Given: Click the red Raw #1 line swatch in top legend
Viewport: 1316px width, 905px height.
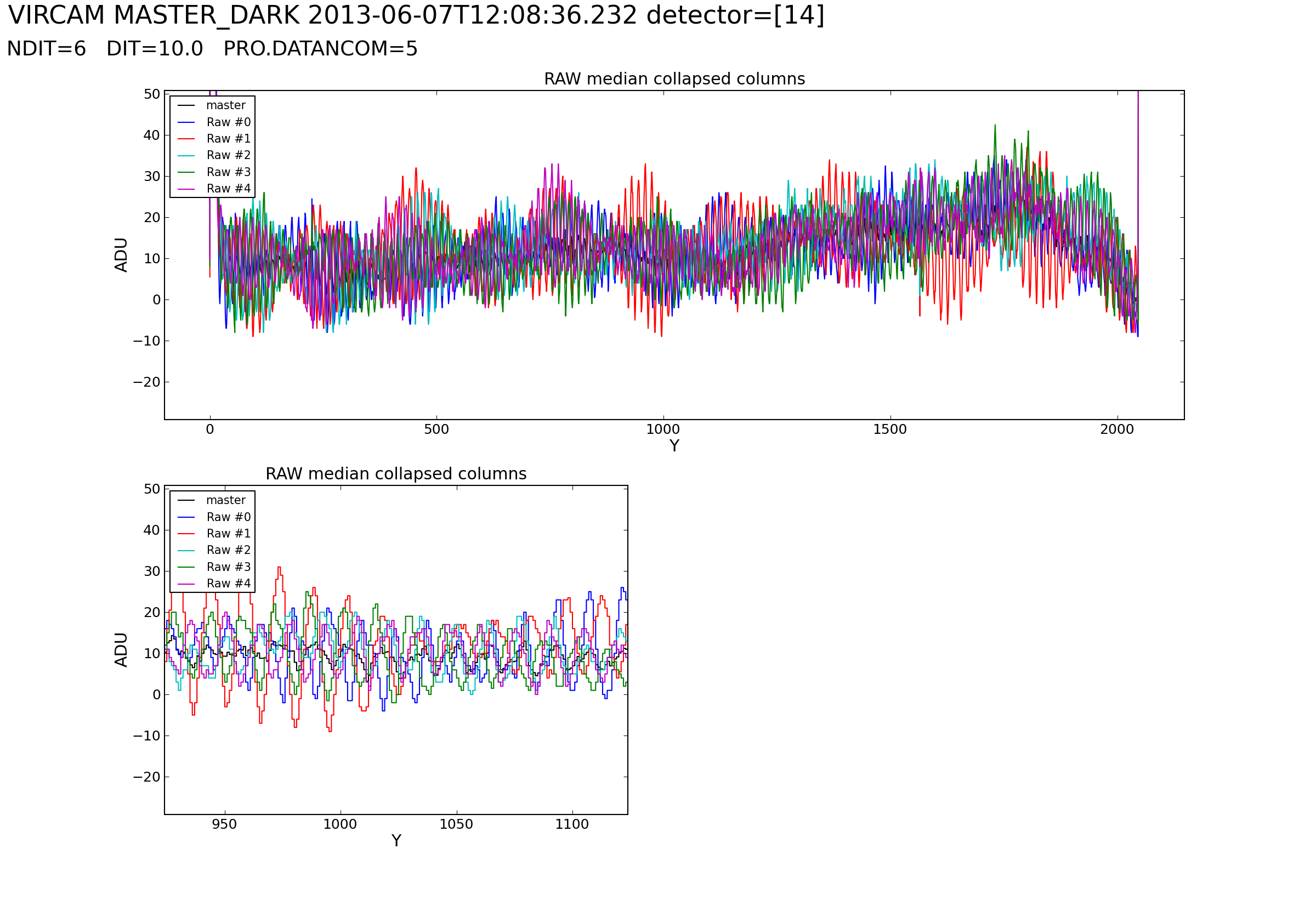Looking at the screenshot, I should [186, 139].
